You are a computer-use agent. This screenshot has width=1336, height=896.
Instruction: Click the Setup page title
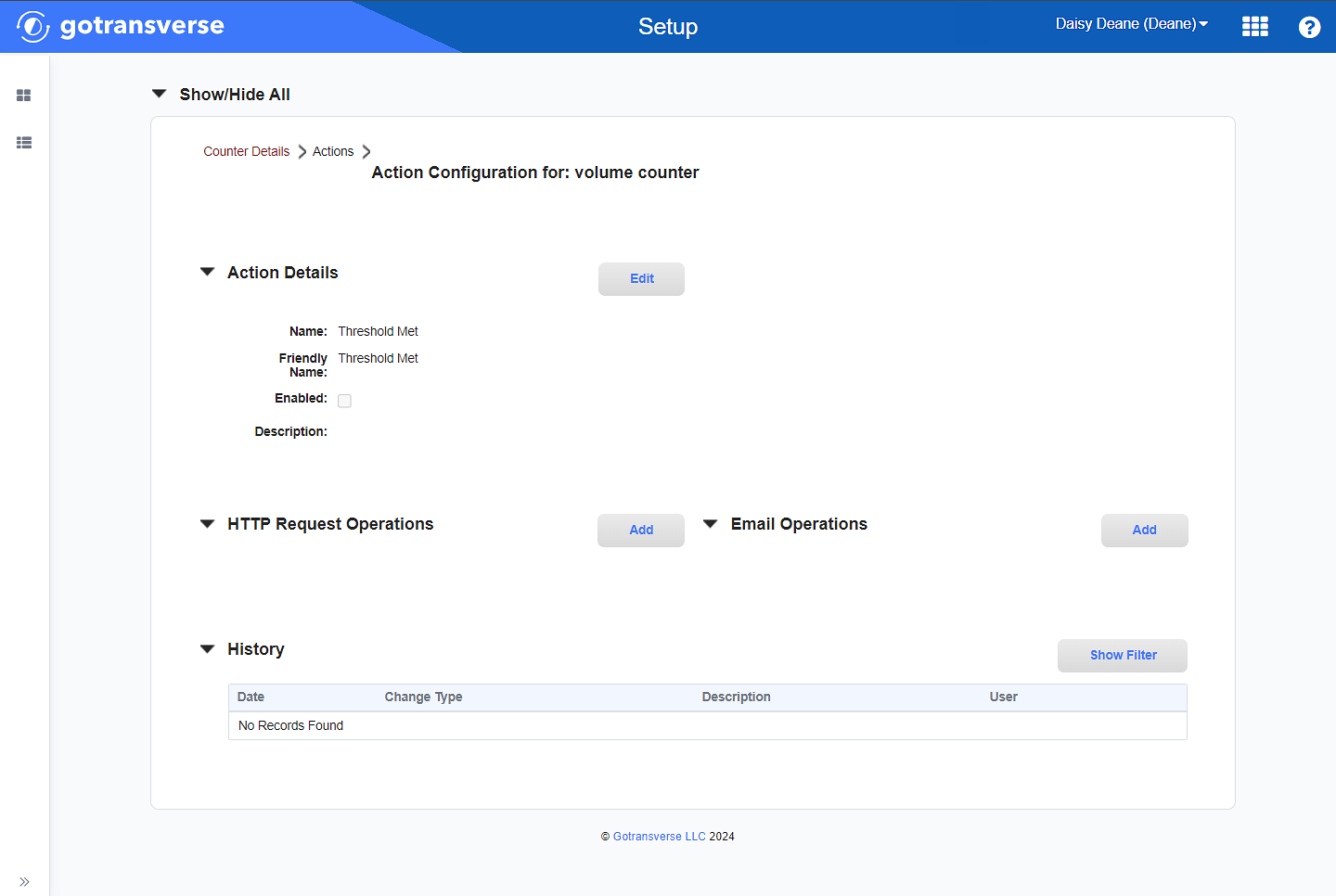[668, 27]
